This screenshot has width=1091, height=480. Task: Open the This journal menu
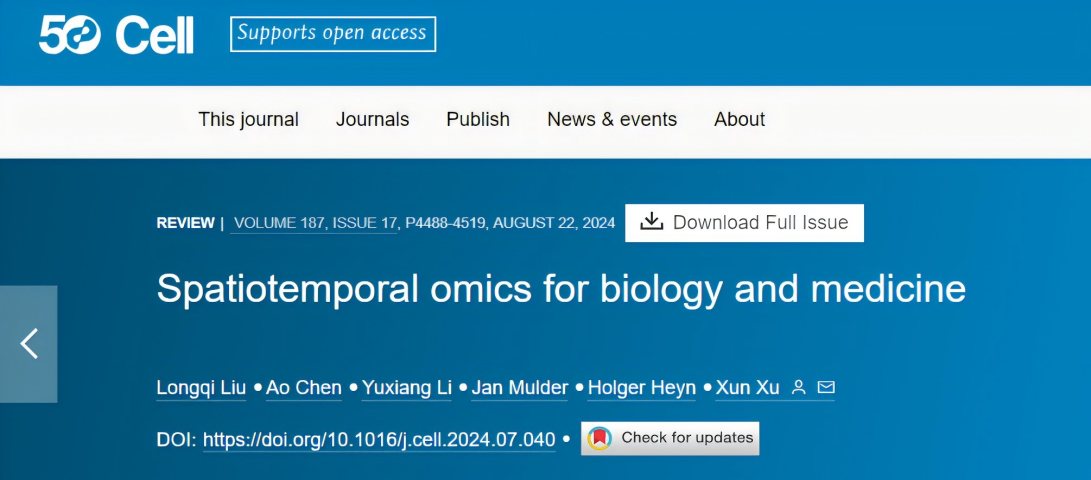(248, 120)
